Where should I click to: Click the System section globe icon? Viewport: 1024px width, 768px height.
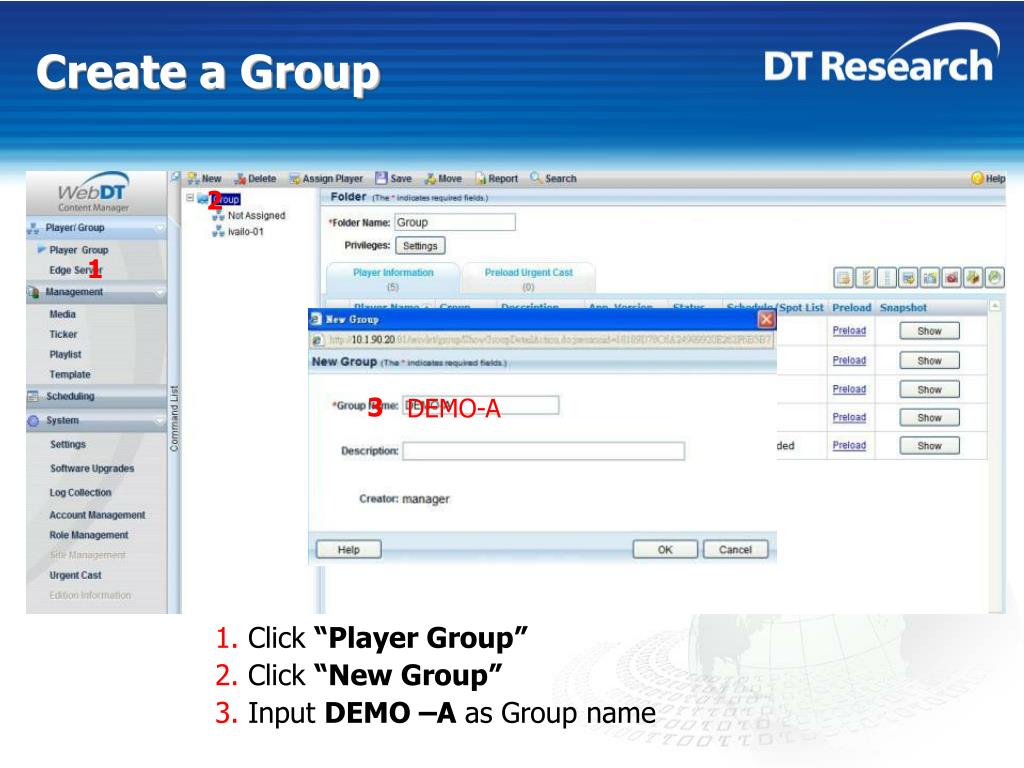coord(33,421)
